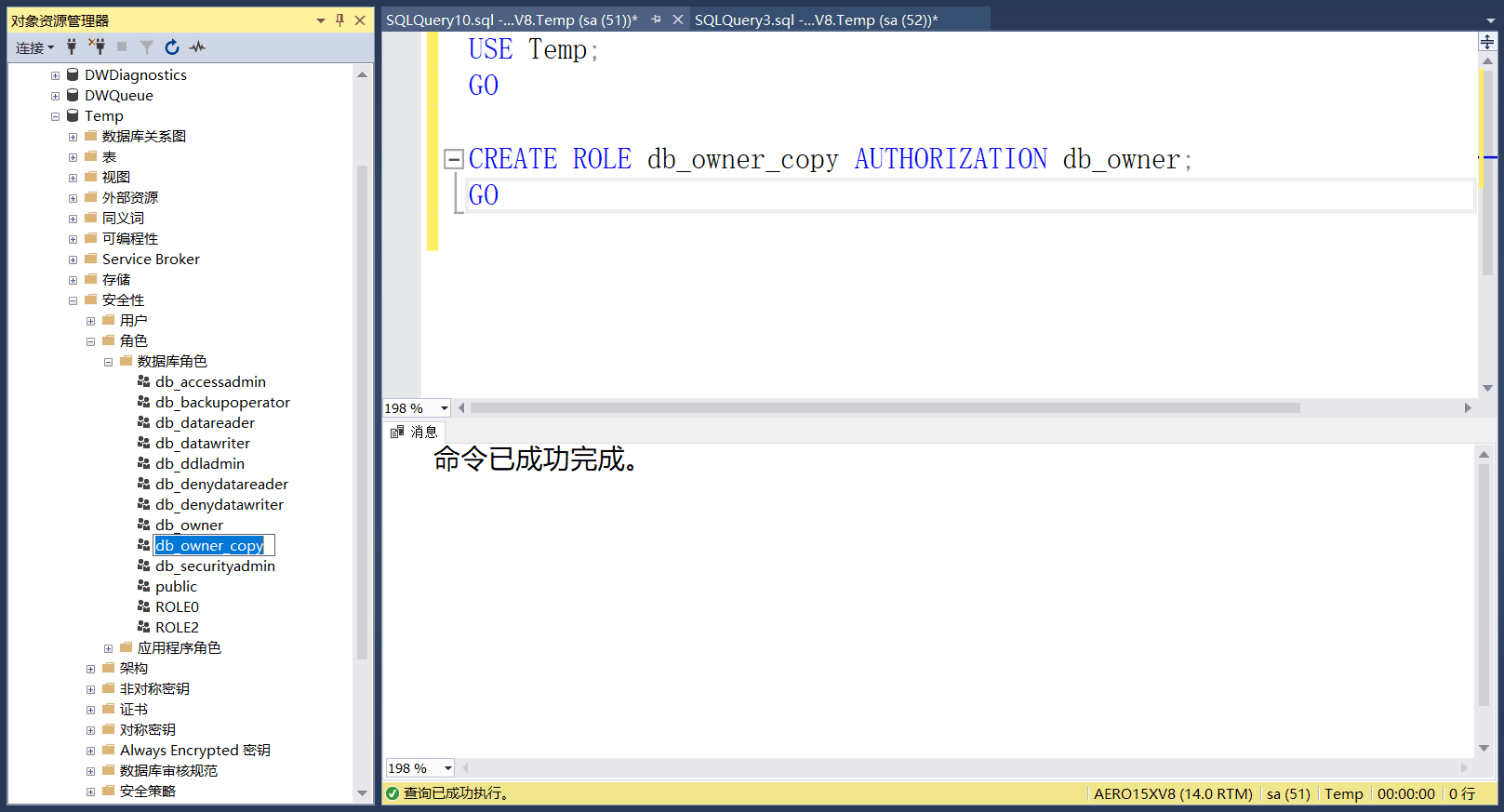Click the 用户 folder icon
This screenshot has width=1504, height=812.
click(x=109, y=320)
